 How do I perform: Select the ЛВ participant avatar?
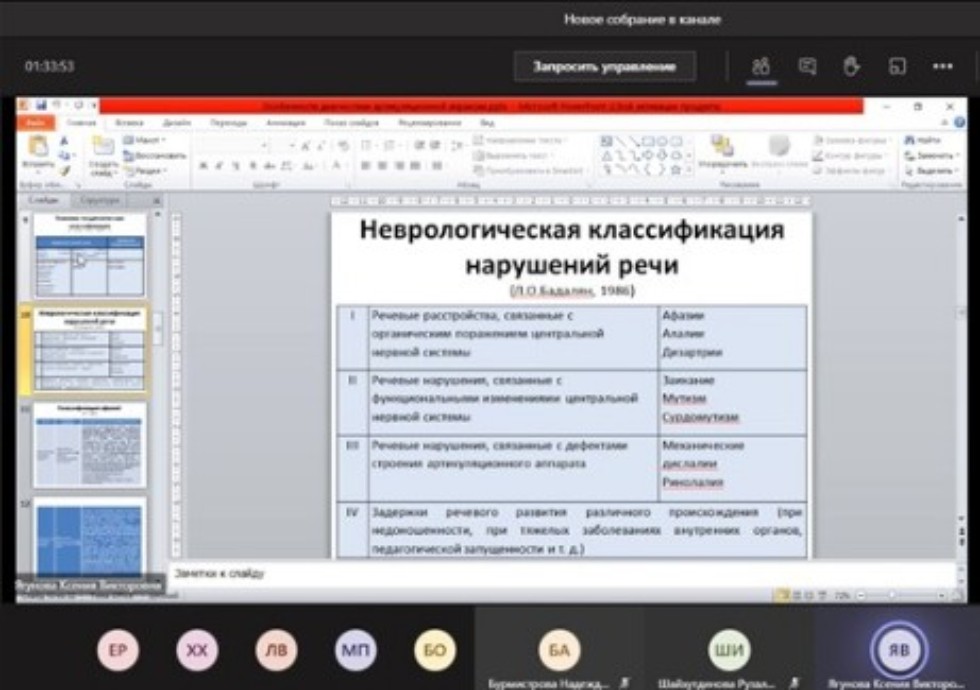pyautogui.click(x=276, y=651)
